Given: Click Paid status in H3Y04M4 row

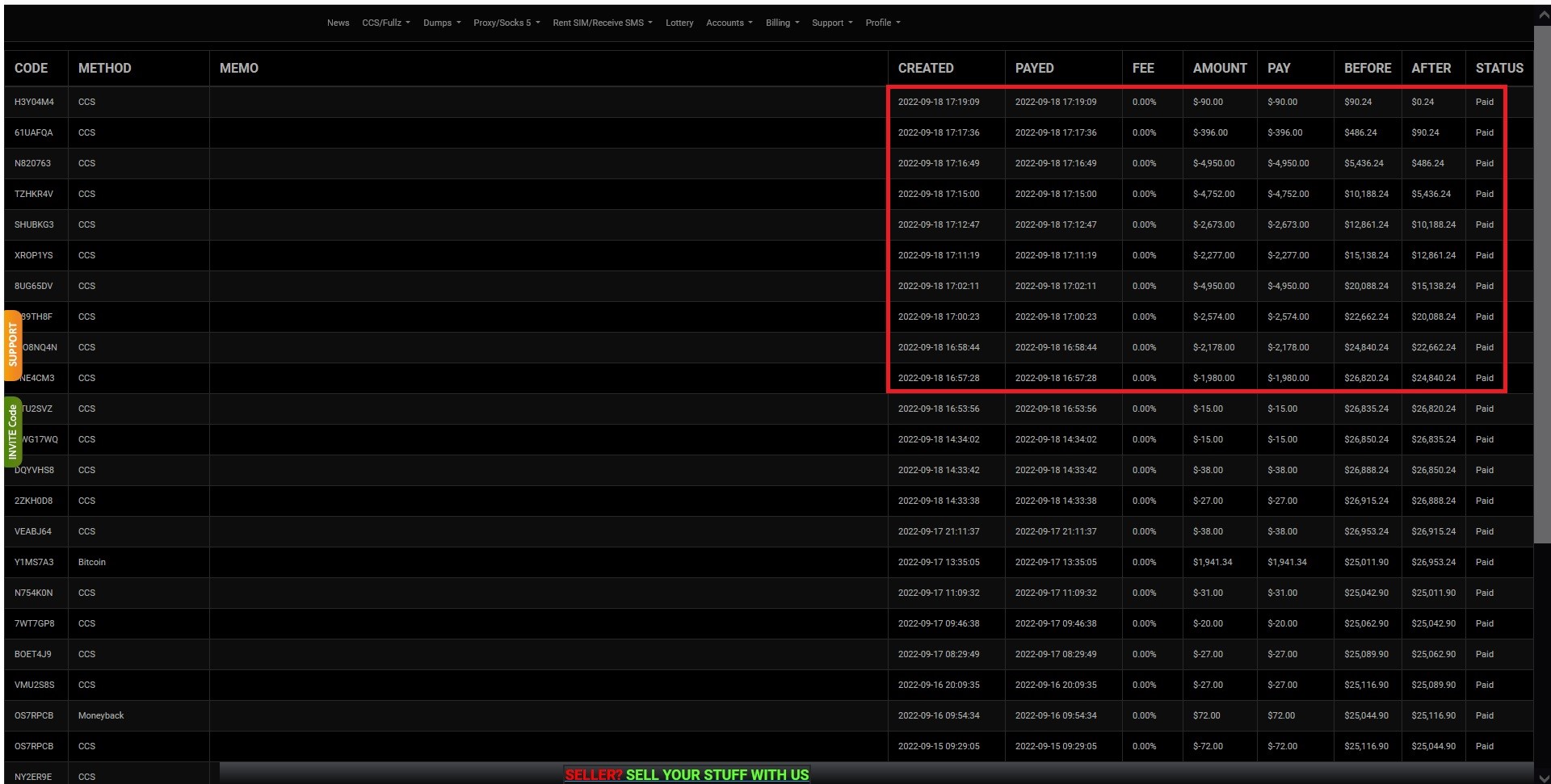Looking at the screenshot, I should pos(1484,102).
